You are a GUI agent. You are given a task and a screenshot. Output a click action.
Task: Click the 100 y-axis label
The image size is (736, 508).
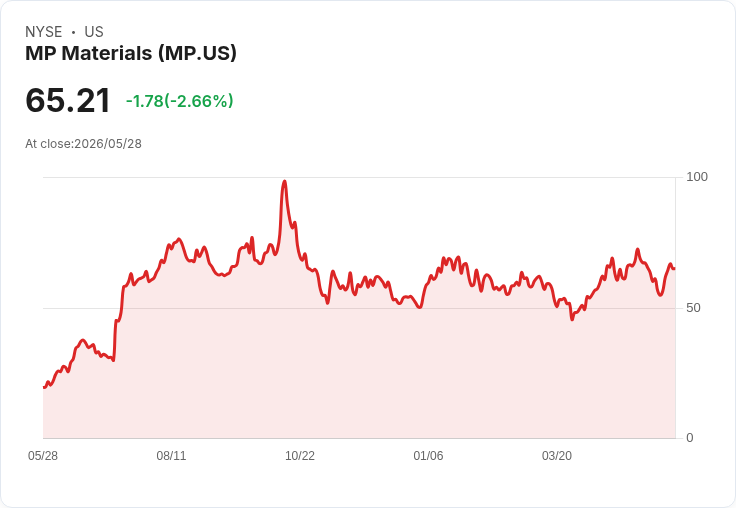[x=697, y=177]
